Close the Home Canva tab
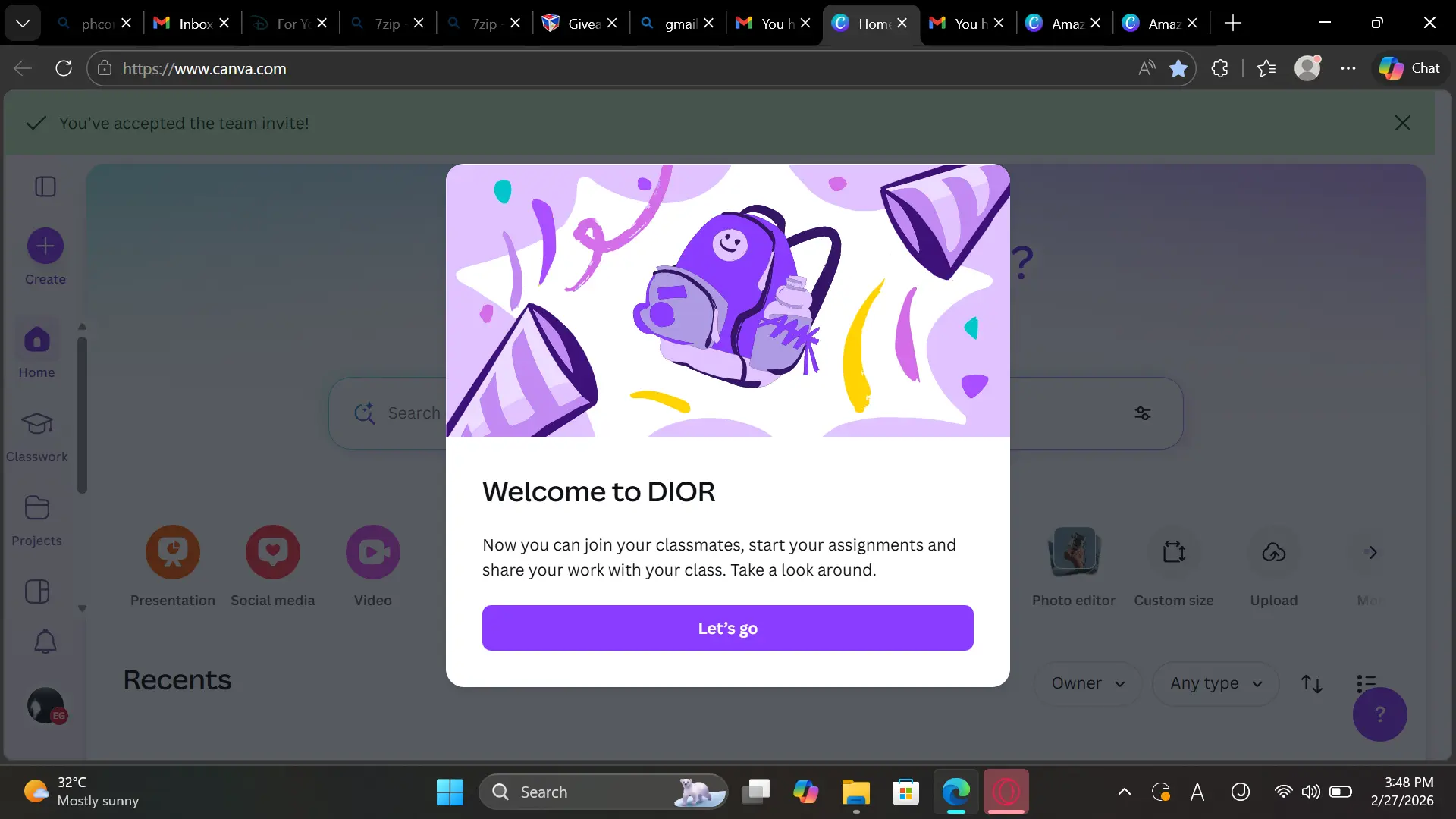This screenshot has height=819, width=1456. pyautogui.click(x=902, y=24)
